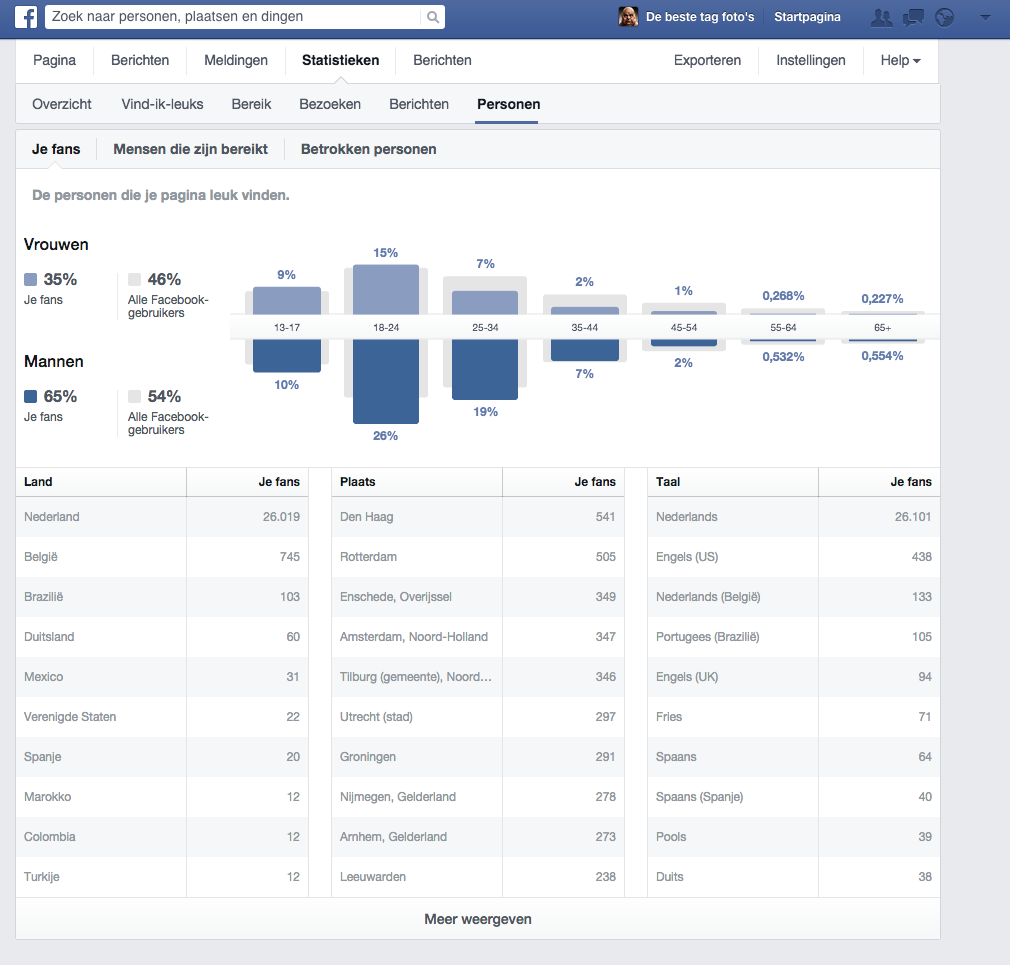This screenshot has height=965, width=1010.
Task: Select the Fries language row
Action: pyautogui.click(x=794, y=716)
